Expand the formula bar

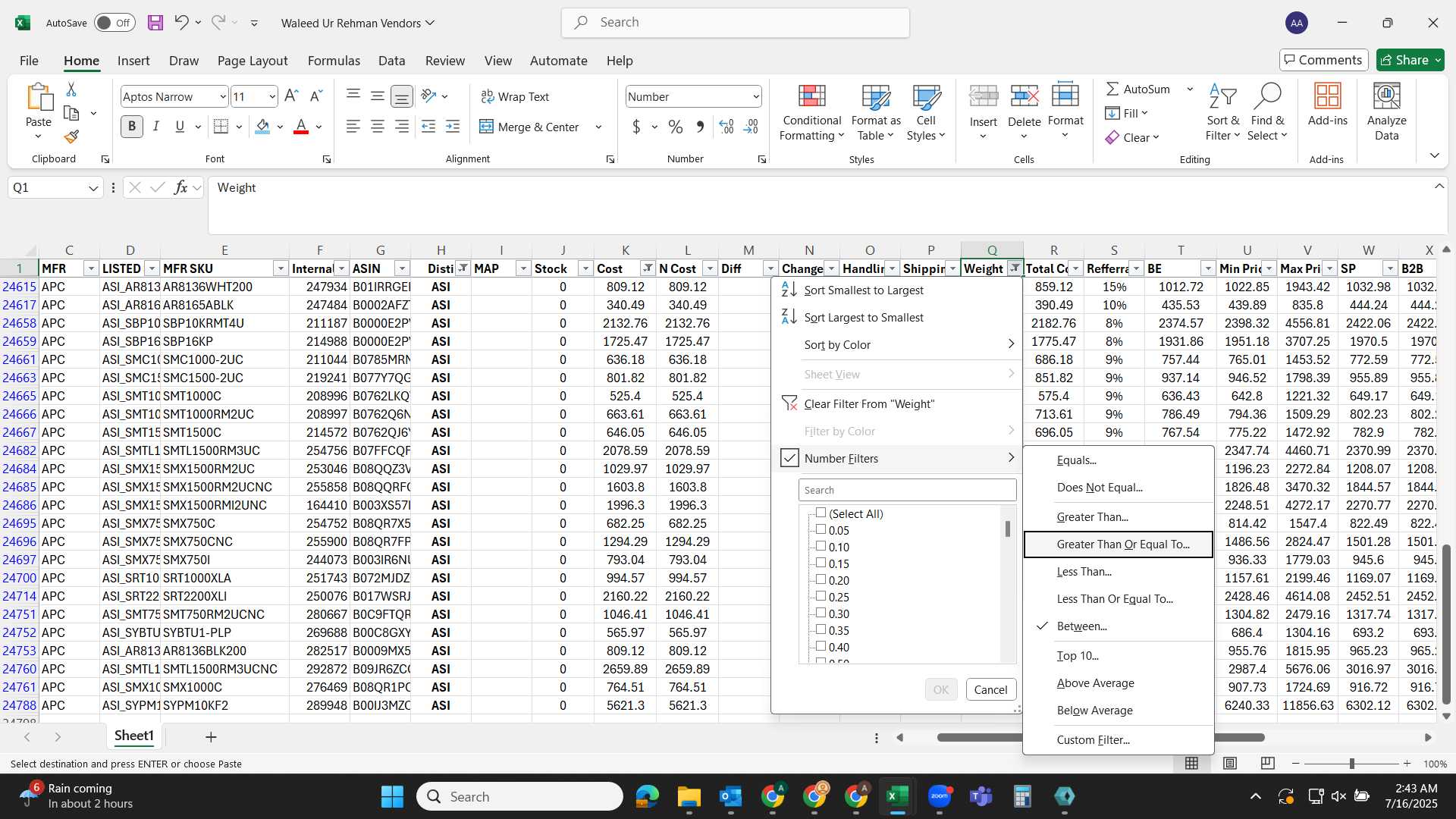1439,187
